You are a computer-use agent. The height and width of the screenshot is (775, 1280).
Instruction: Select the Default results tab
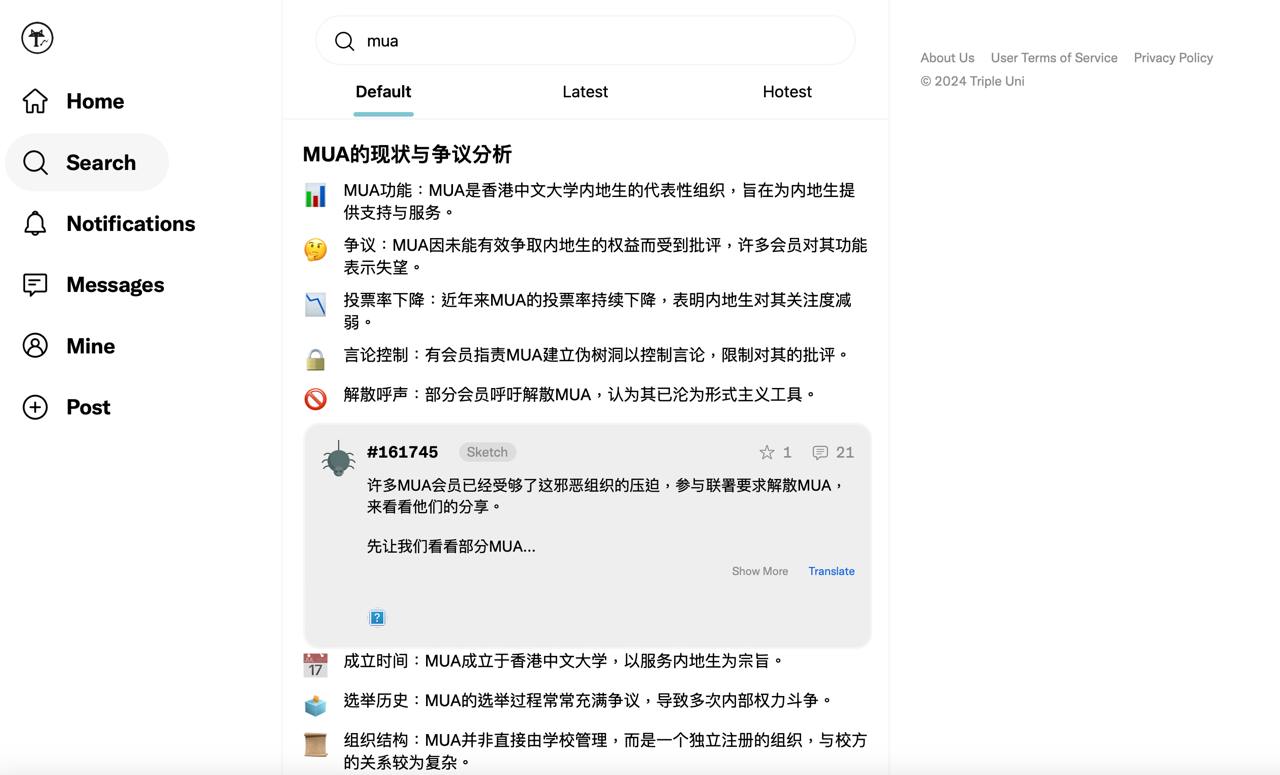coord(383,92)
